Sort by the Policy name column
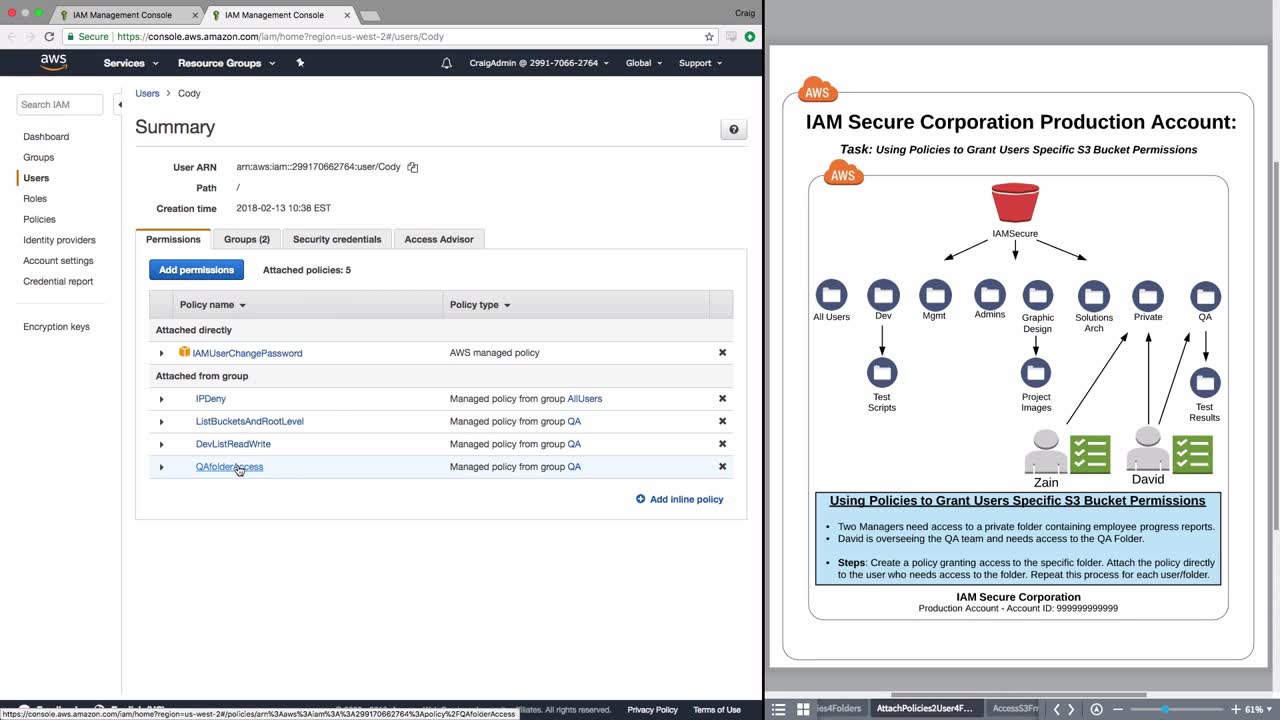Image resolution: width=1280 pixels, height=720 pixels. [x=212, y=305]
